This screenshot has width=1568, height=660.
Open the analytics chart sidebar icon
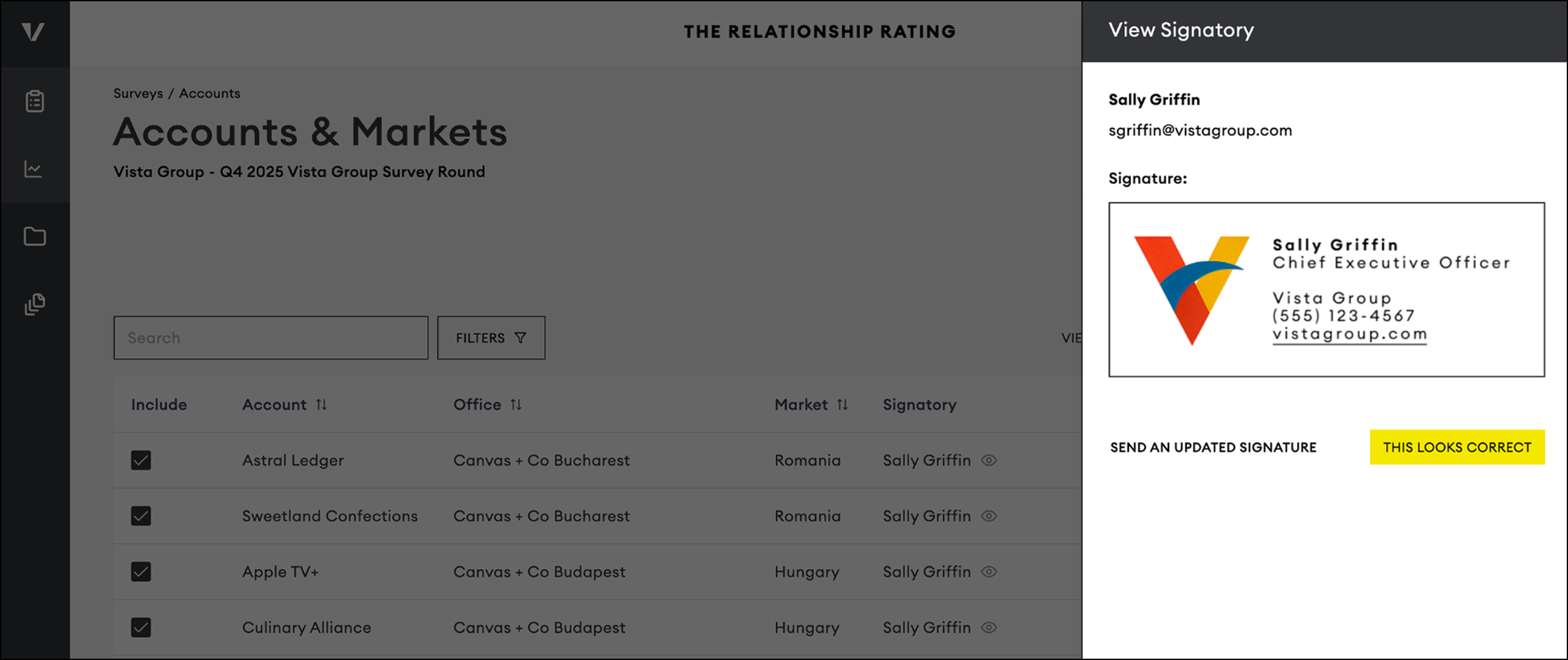pos(33,169)
